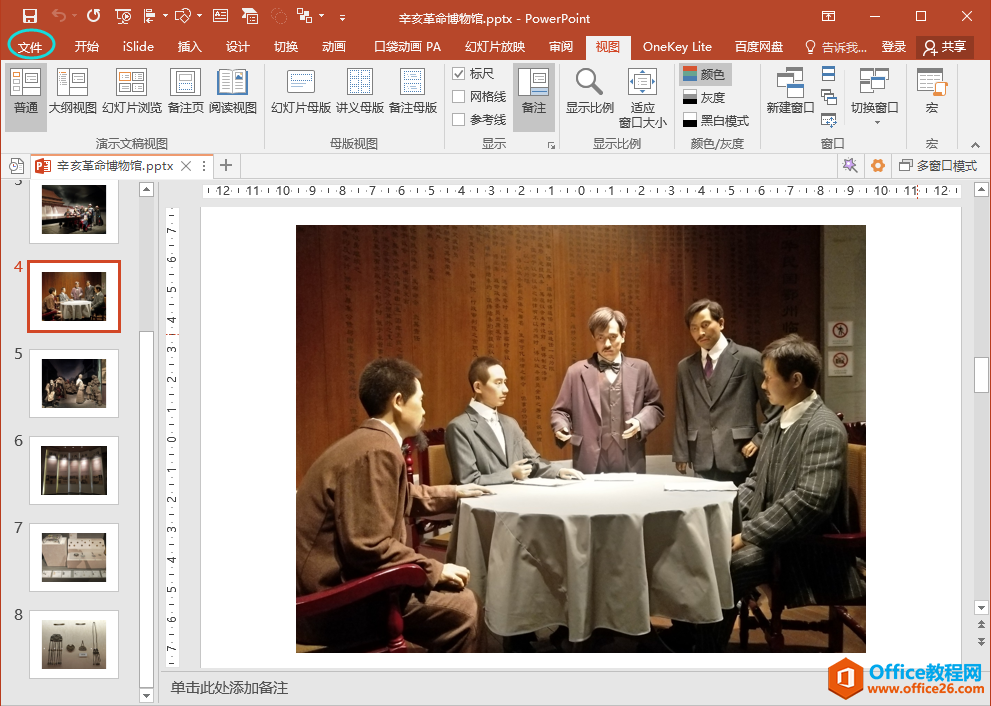Open the quick access toolbar customize dropdown

point(343,18)
